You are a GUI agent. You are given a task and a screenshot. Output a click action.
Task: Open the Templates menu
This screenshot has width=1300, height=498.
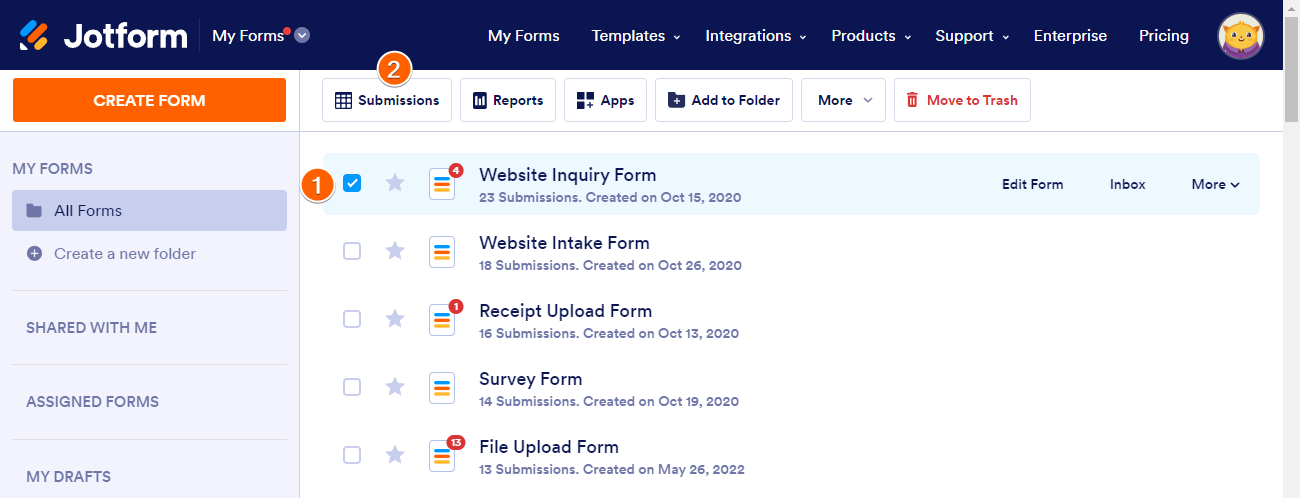(635, 36)
